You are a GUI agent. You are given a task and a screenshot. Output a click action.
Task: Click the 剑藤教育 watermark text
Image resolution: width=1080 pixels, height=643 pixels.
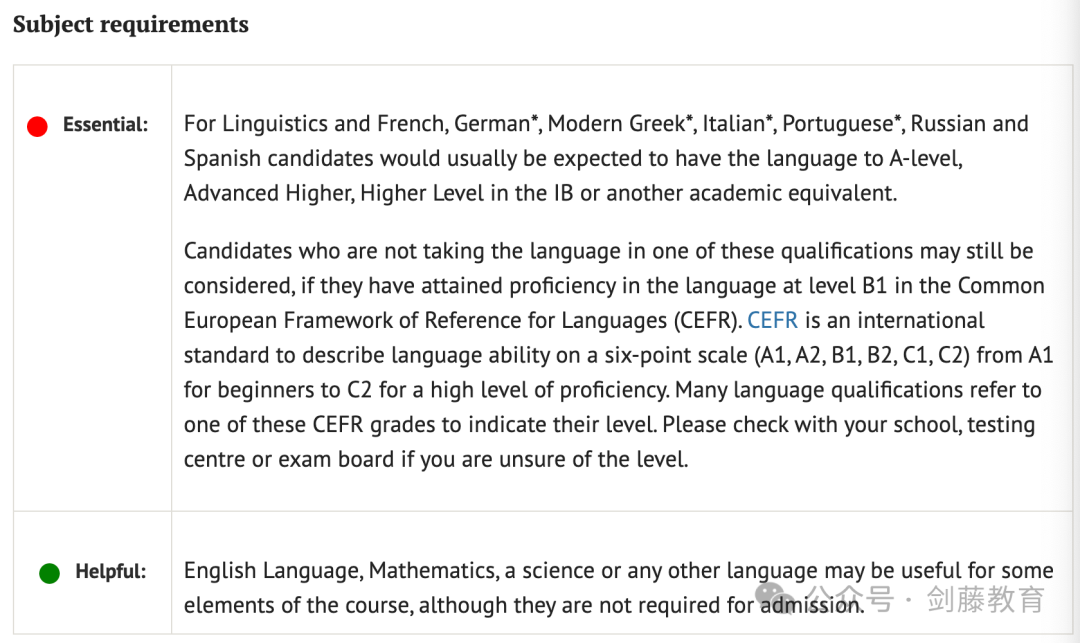point(986,599)
